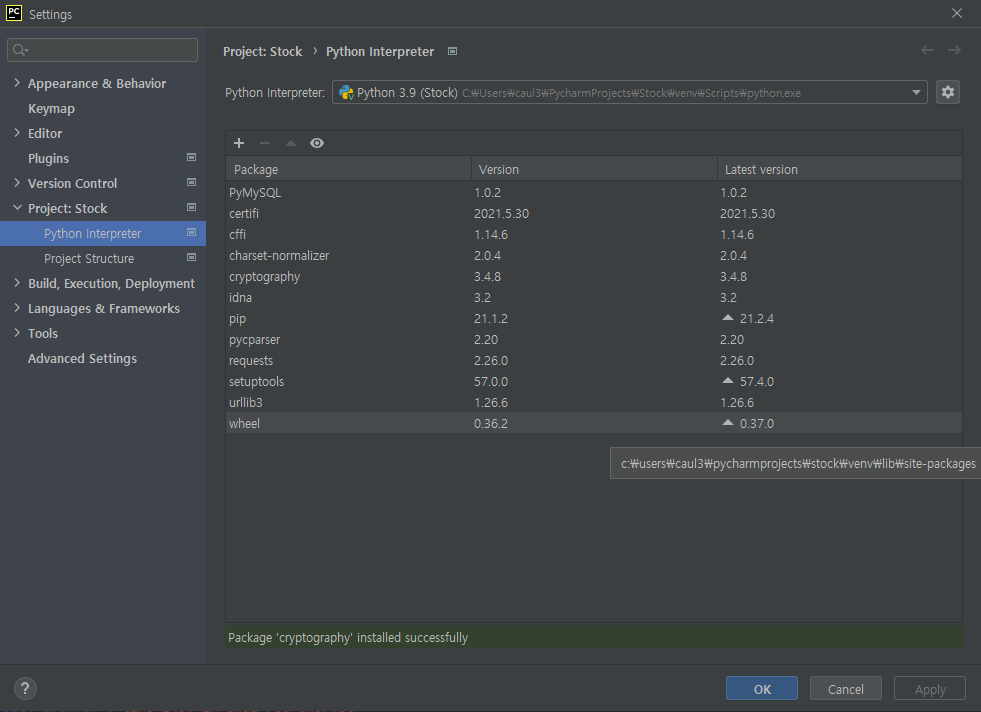981x712 pixels.
Task: Select the cffi package row
Action: coord(594,235)
